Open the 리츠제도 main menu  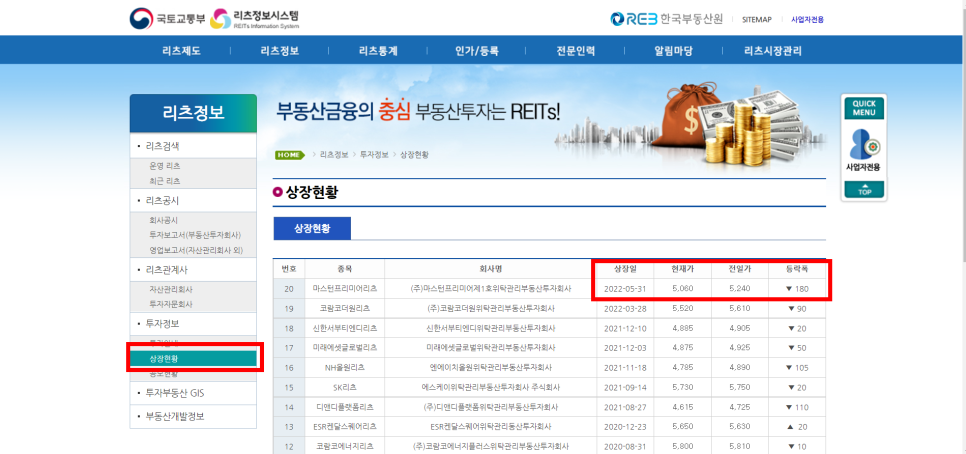[x=181, y=50]
